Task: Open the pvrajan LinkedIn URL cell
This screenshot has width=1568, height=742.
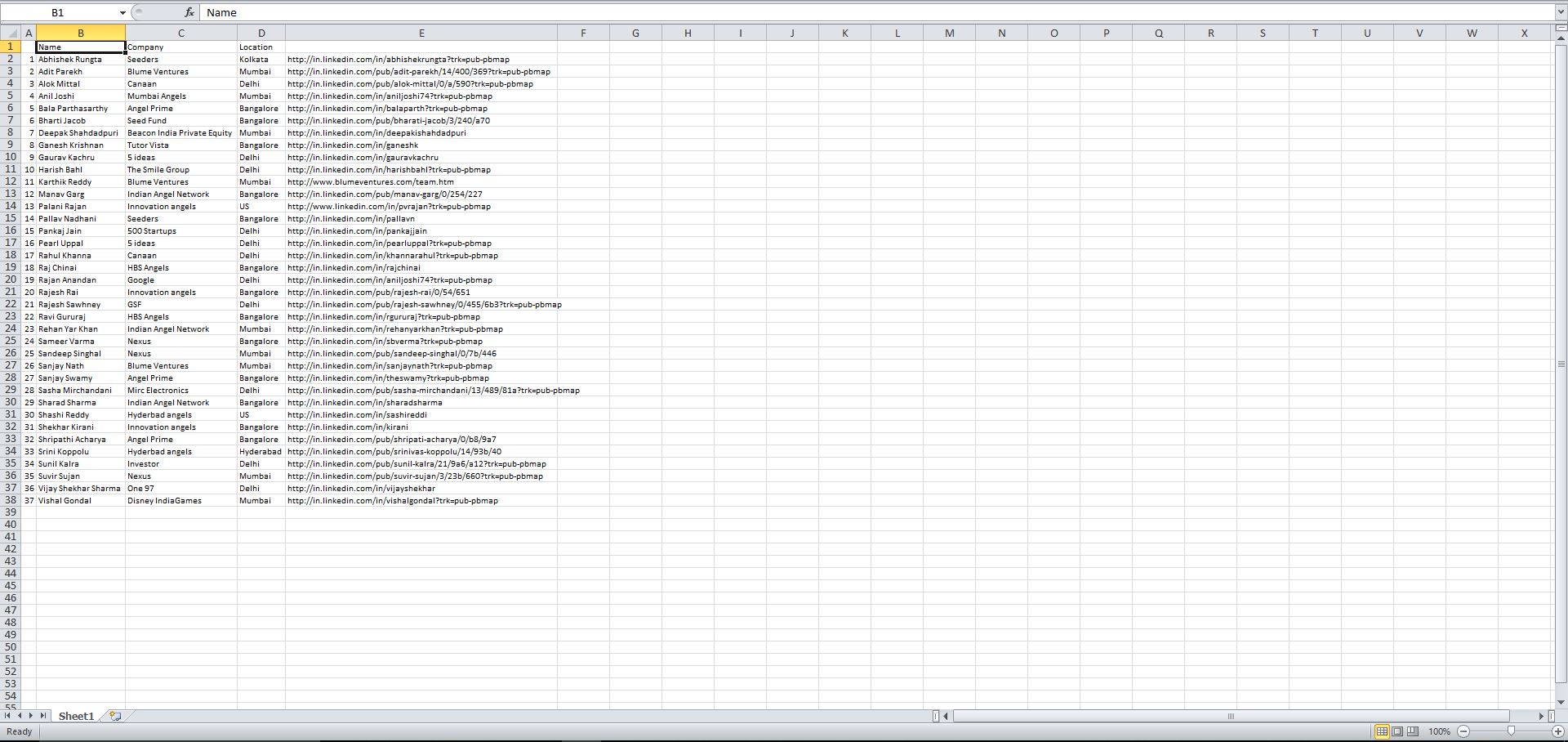Action: [421, 206]
